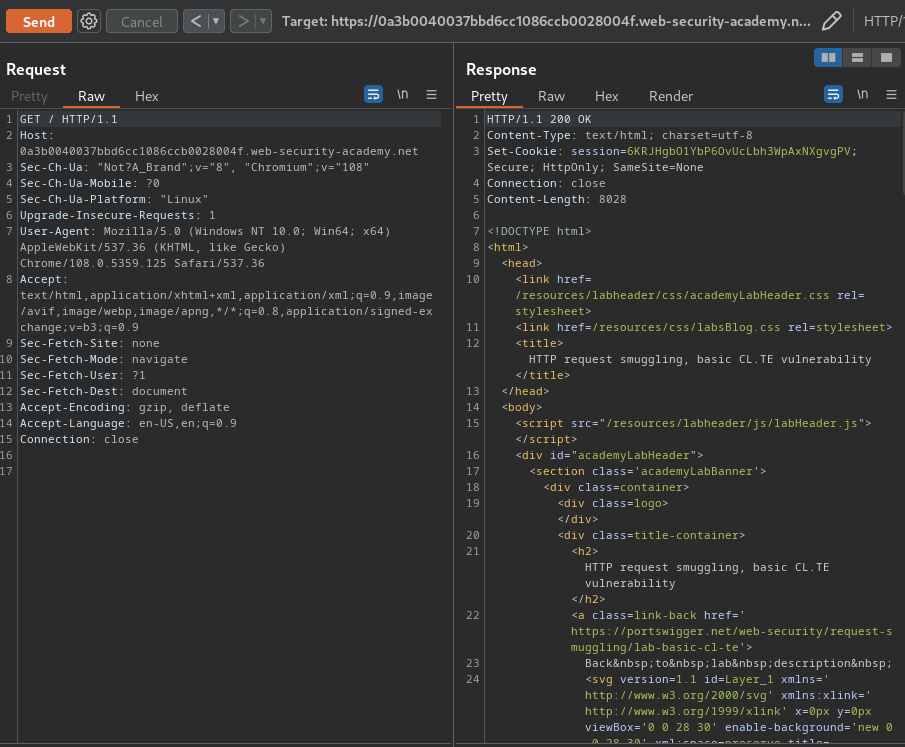This screenshot has width=905, height=747.
Task: Click the session cookie value in response
Action: [739, 151]
